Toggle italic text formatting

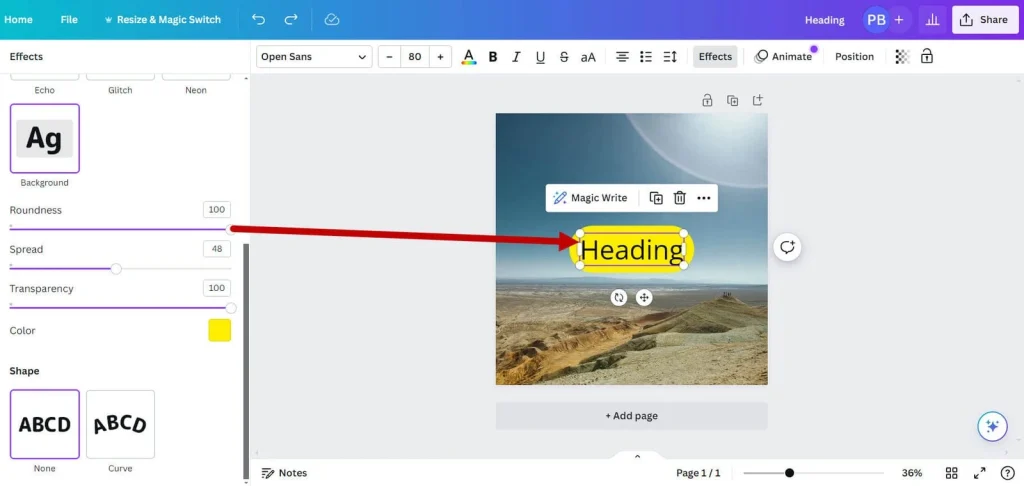(516, 57)
